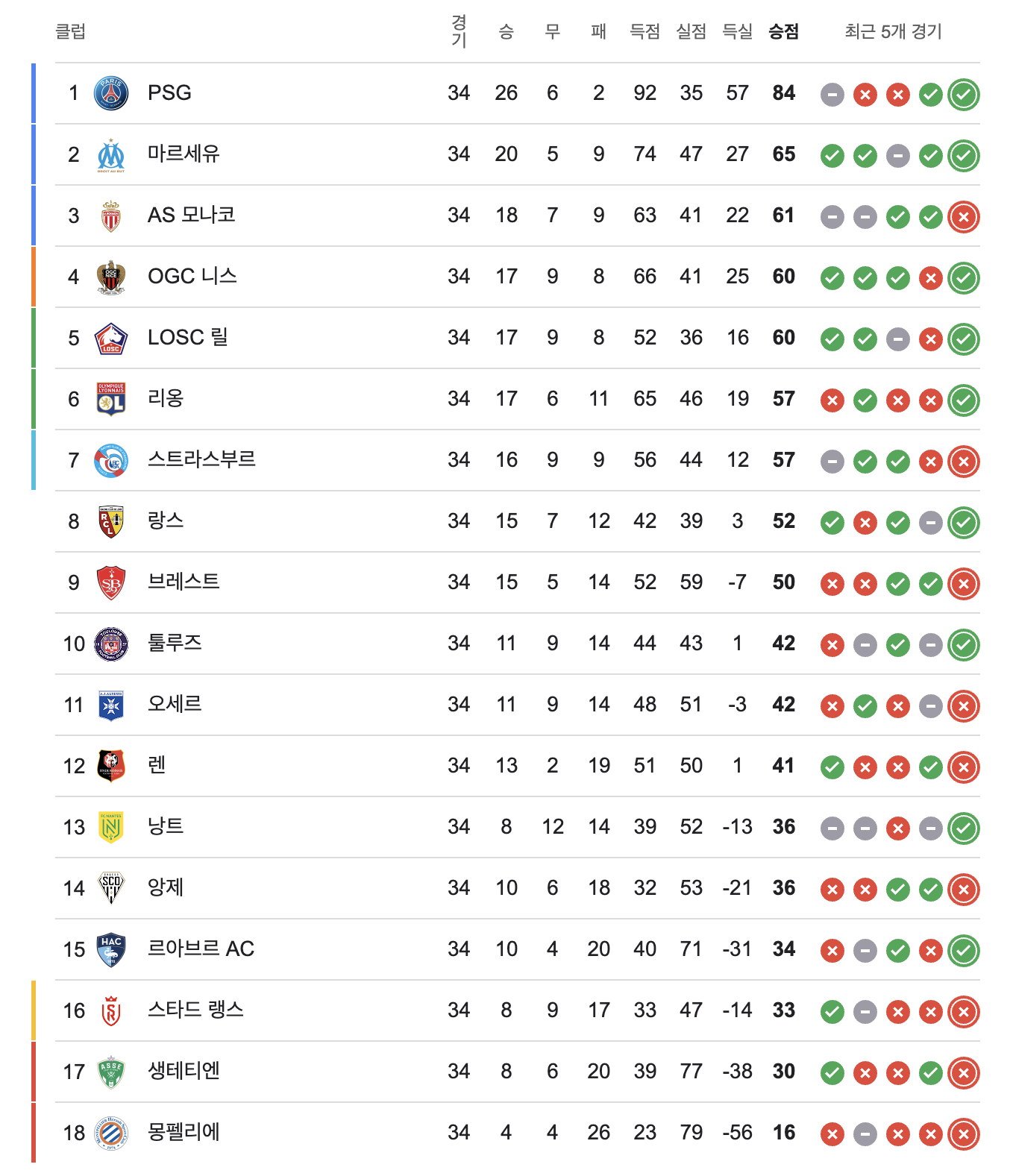The width and height of the screenshot is (1013, 1176).
Task: Click 낭트's latest win result icon
Action: (x=963, y=828)
